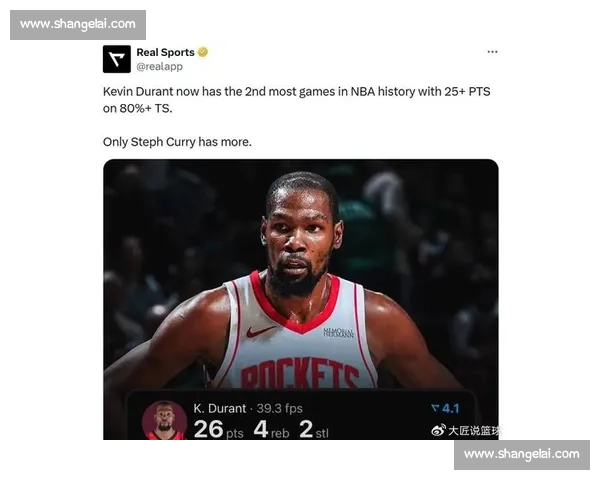
Task: Click the gold verified badge beside Real Sports
Action: click(x=203, y=52)
